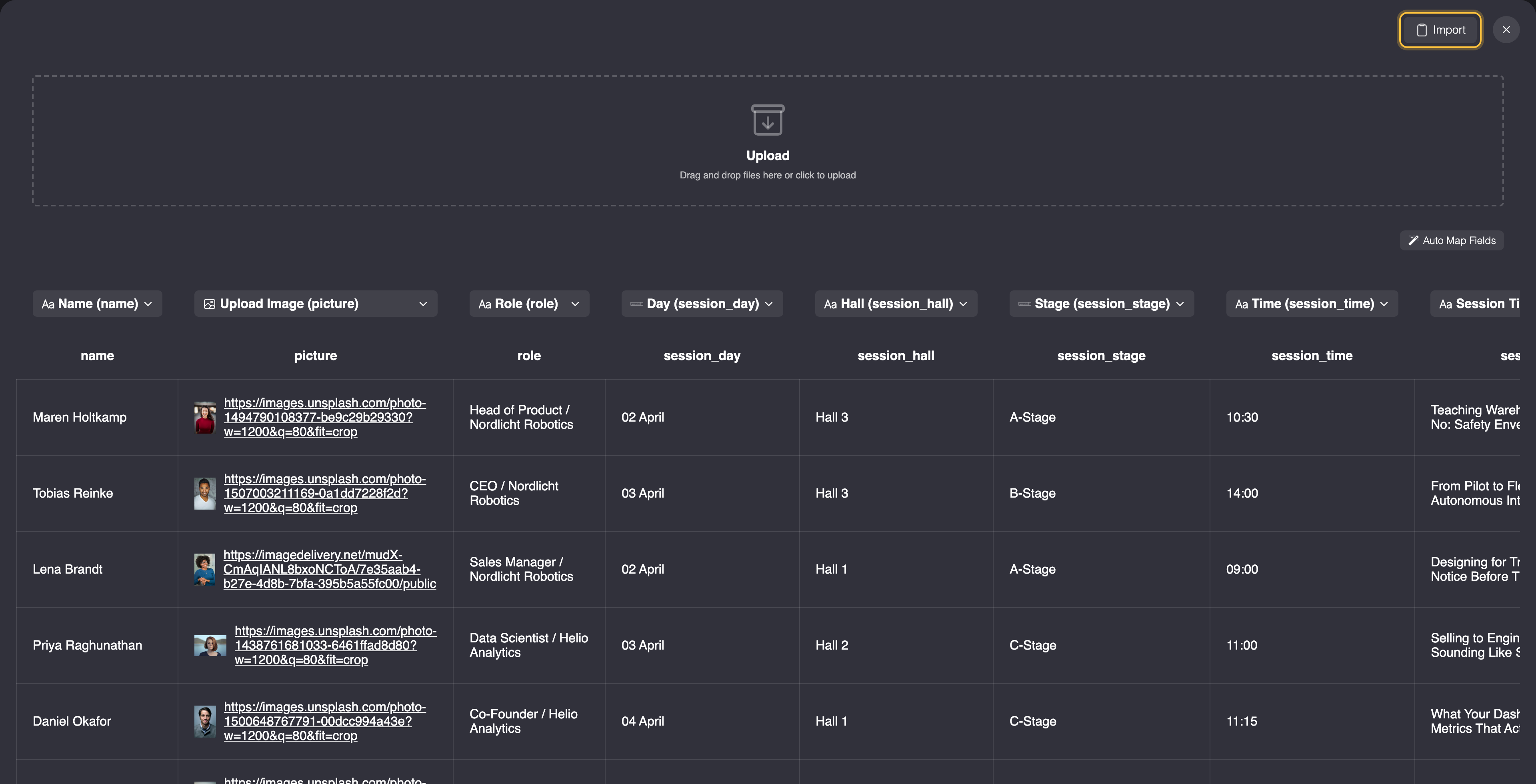This screenshot has height=784, width=1536.
Task: Click Auto Map Fields button
Action: [x=1451, y=240]
